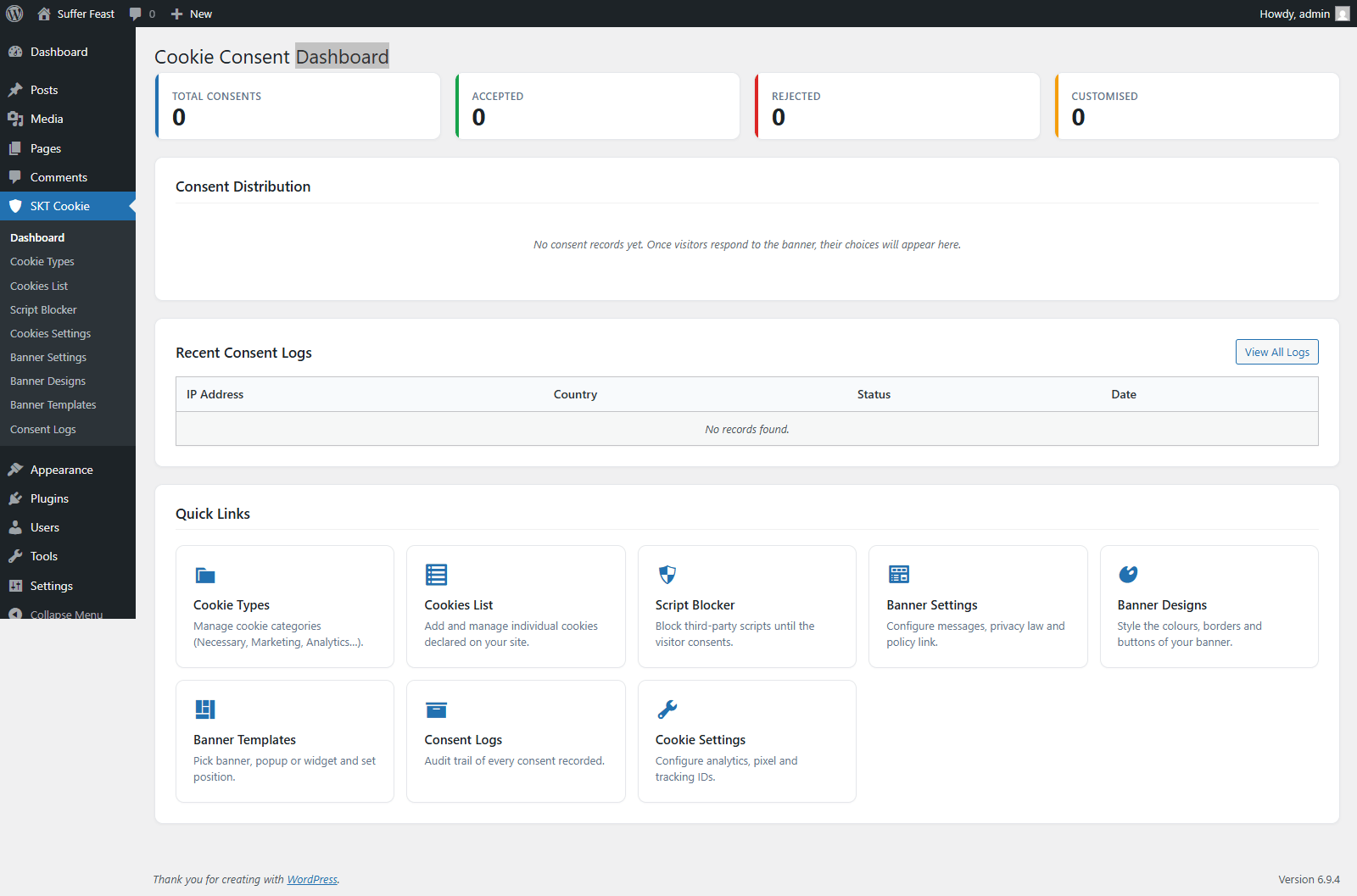Open Consent Logs from the sidebar submenu
The width and height of the screenshot is (1357, 896).
tap(42, 429)
